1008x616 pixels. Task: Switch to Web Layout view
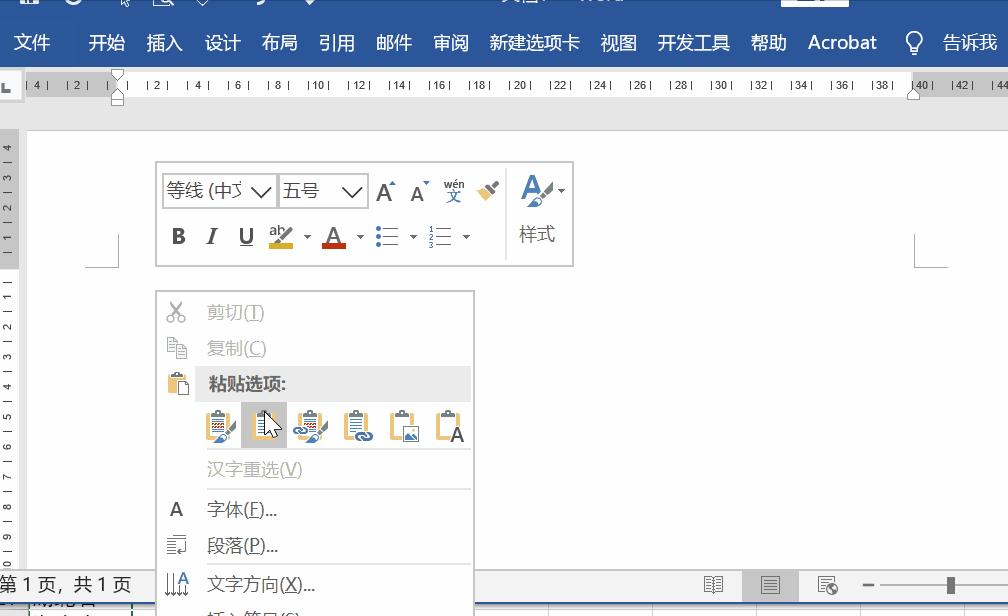coord(826,584)
